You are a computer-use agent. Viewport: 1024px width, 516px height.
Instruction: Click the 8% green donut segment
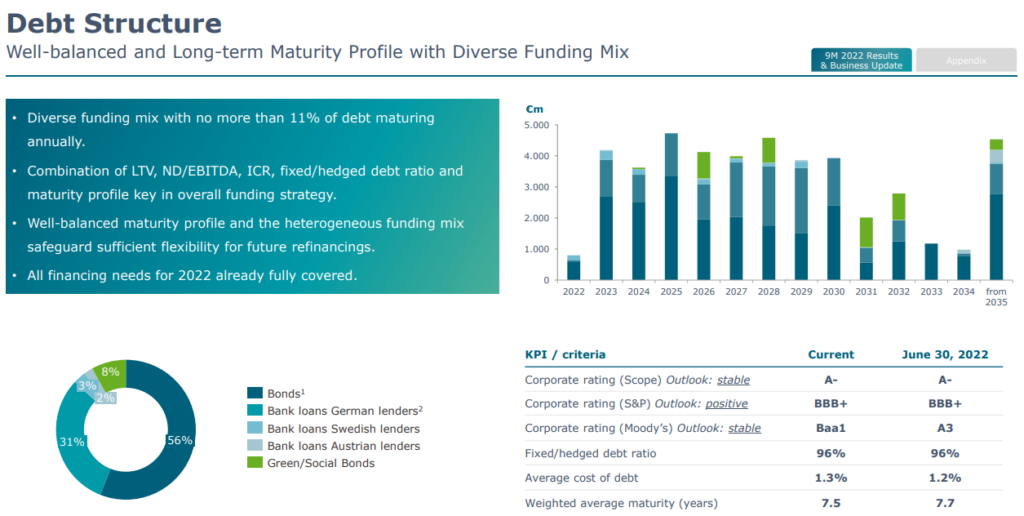point(112,373)
